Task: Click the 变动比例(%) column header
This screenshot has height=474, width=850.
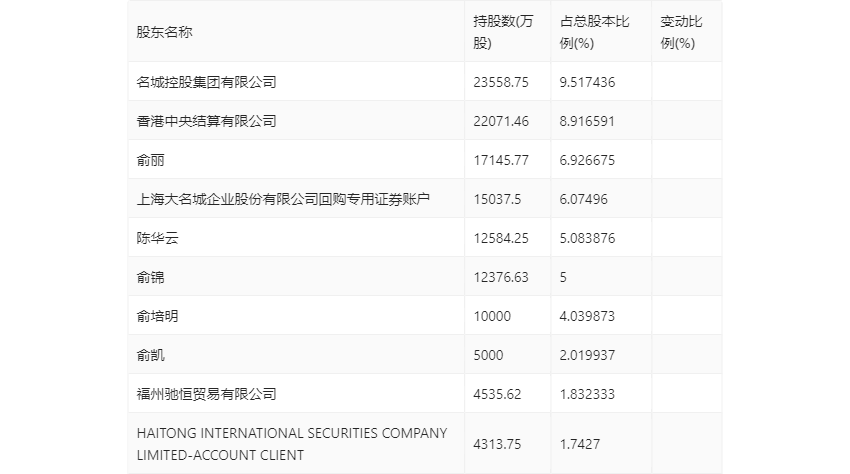Action: 681,32
